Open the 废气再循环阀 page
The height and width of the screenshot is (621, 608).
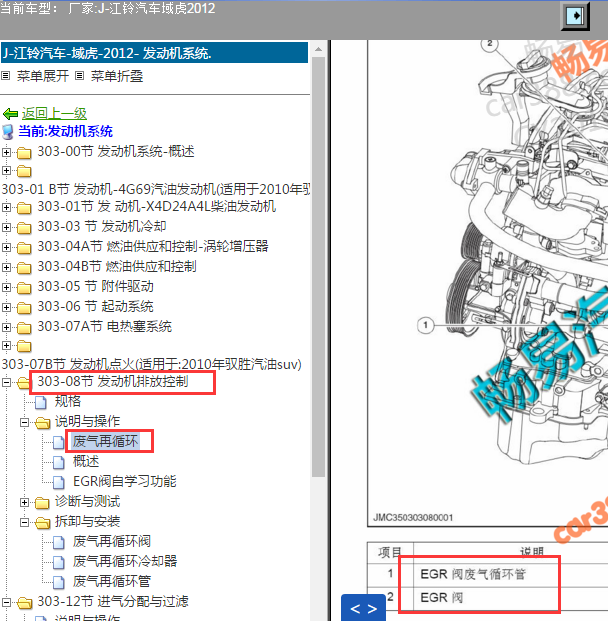[112, 541]
